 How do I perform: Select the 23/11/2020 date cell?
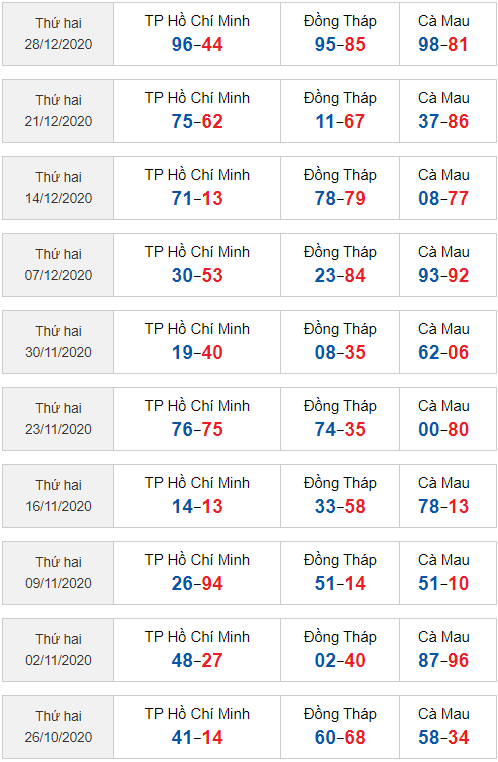pos(58,419)
